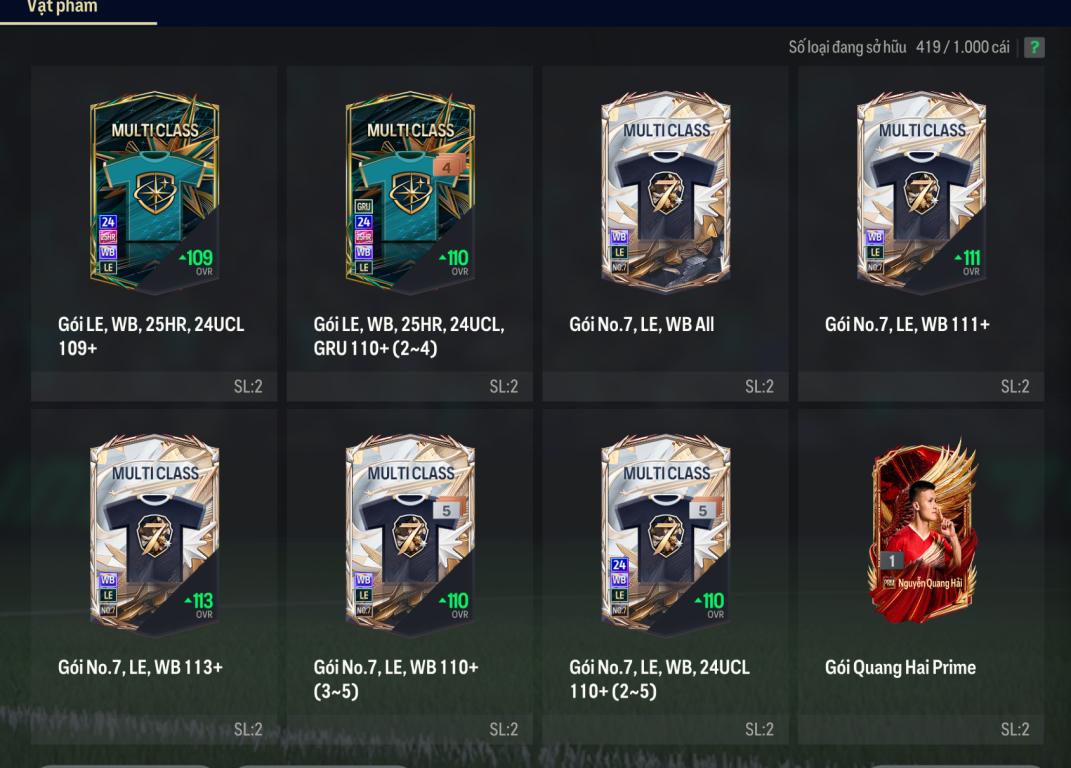Click the green question mark help icon

coord(1033,47)
